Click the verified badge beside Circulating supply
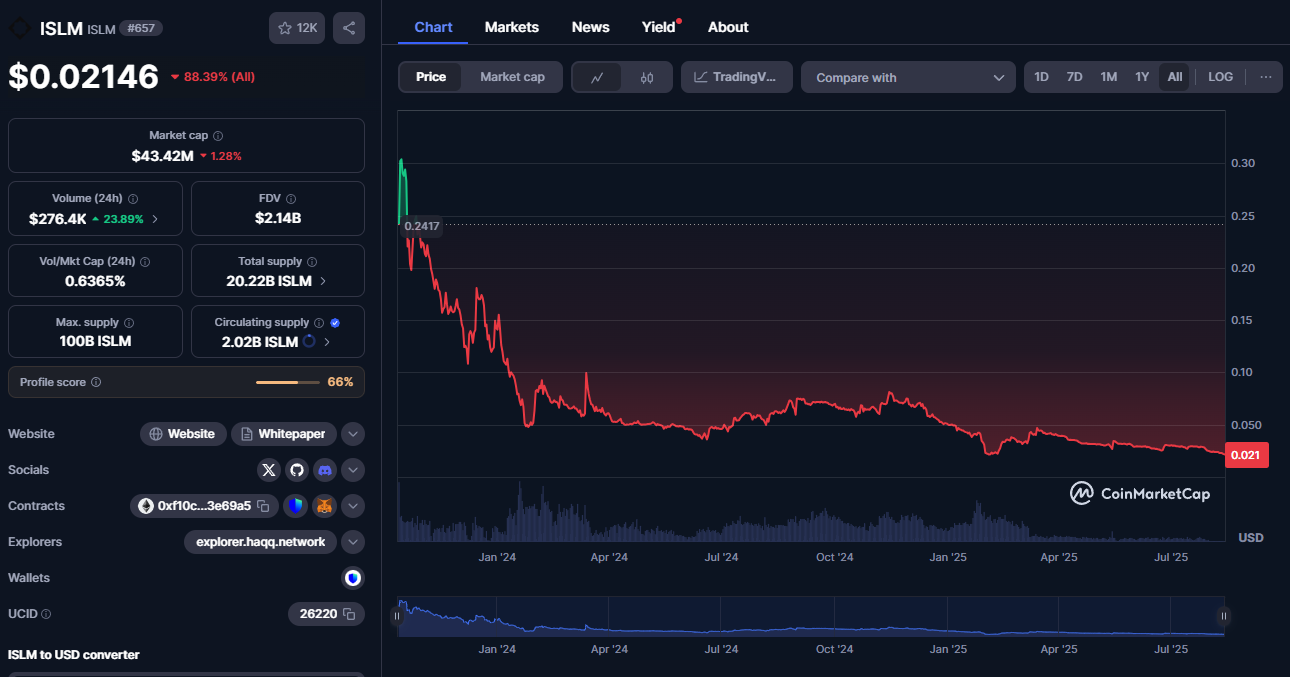The height and width of the screenshot is (677, 1290). (x=335, y=323)
